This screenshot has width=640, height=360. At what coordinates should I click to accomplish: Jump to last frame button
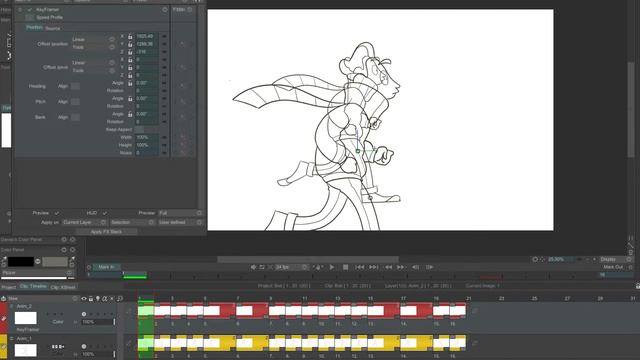tap(373, 267)
